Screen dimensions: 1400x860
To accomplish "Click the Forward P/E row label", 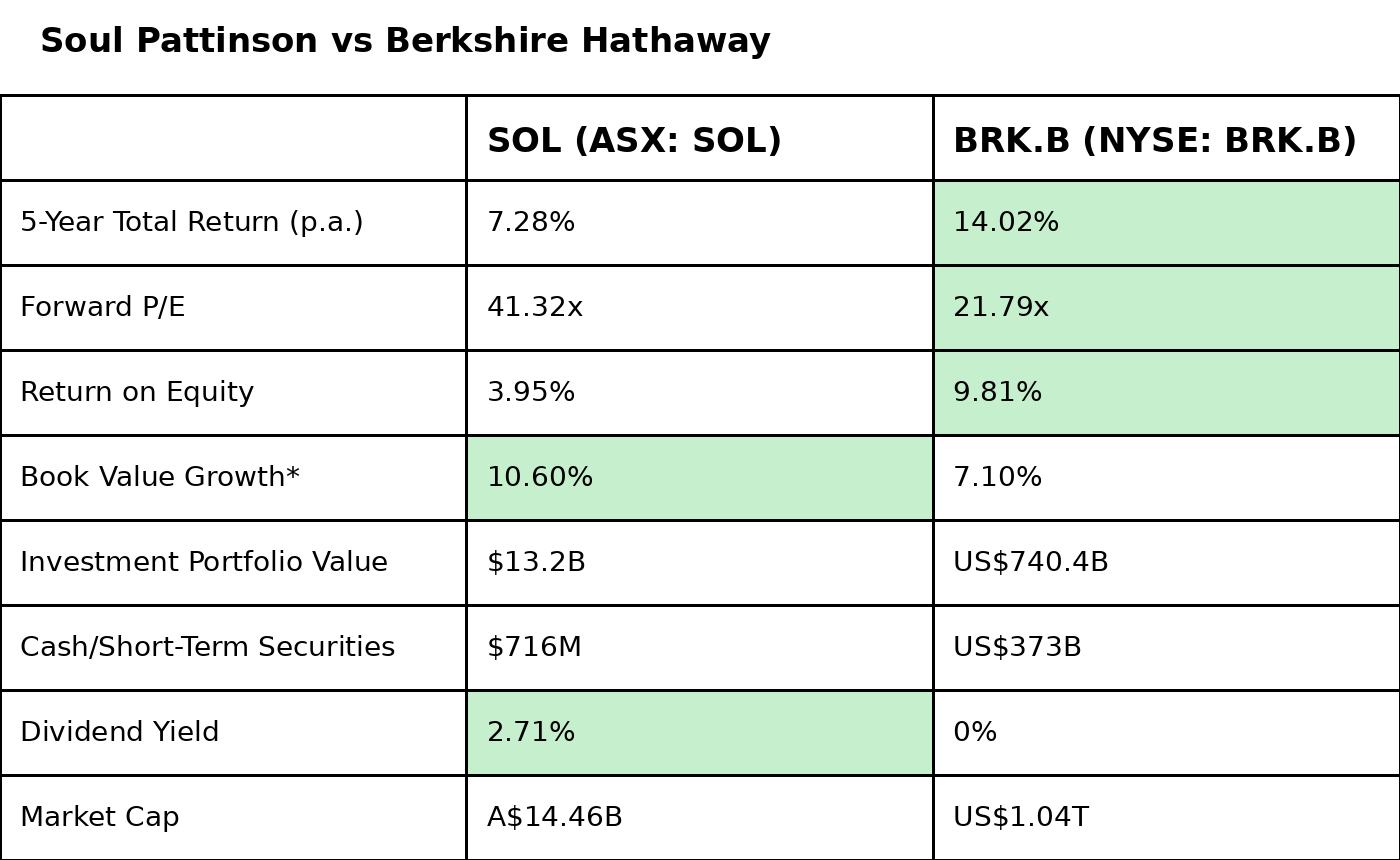I will click(x=103, y=308).
